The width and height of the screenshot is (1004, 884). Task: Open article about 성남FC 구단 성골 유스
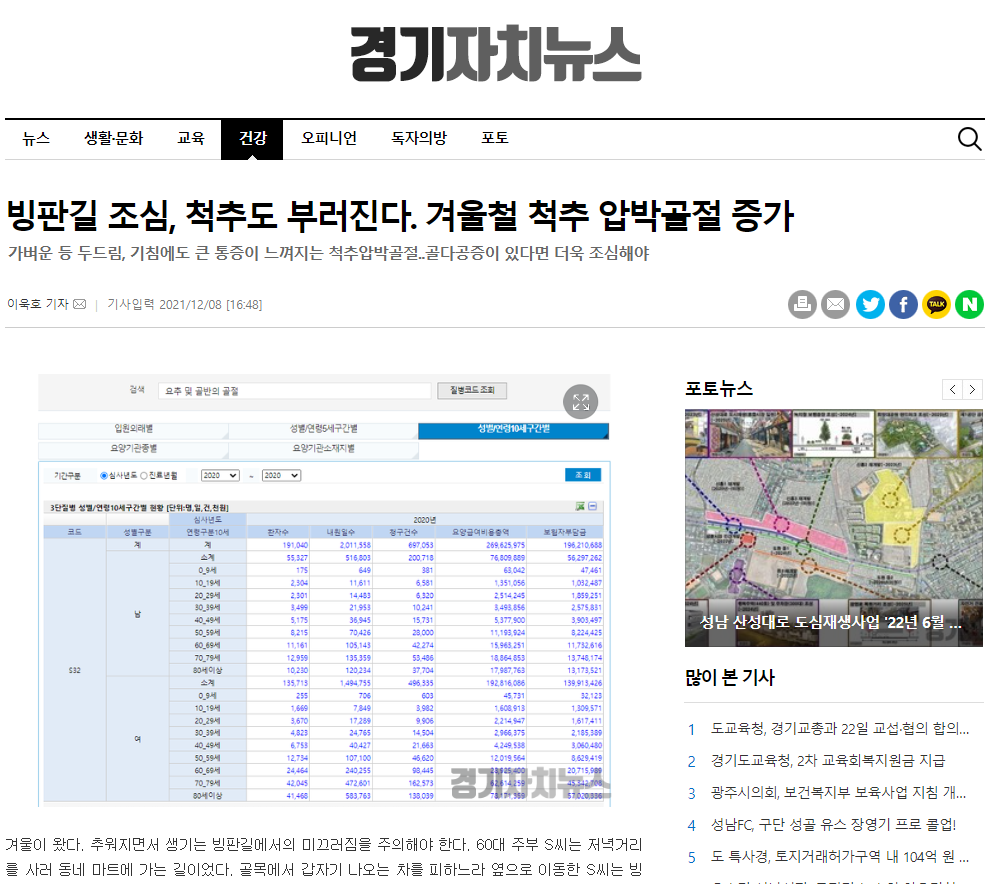[833, 824]
